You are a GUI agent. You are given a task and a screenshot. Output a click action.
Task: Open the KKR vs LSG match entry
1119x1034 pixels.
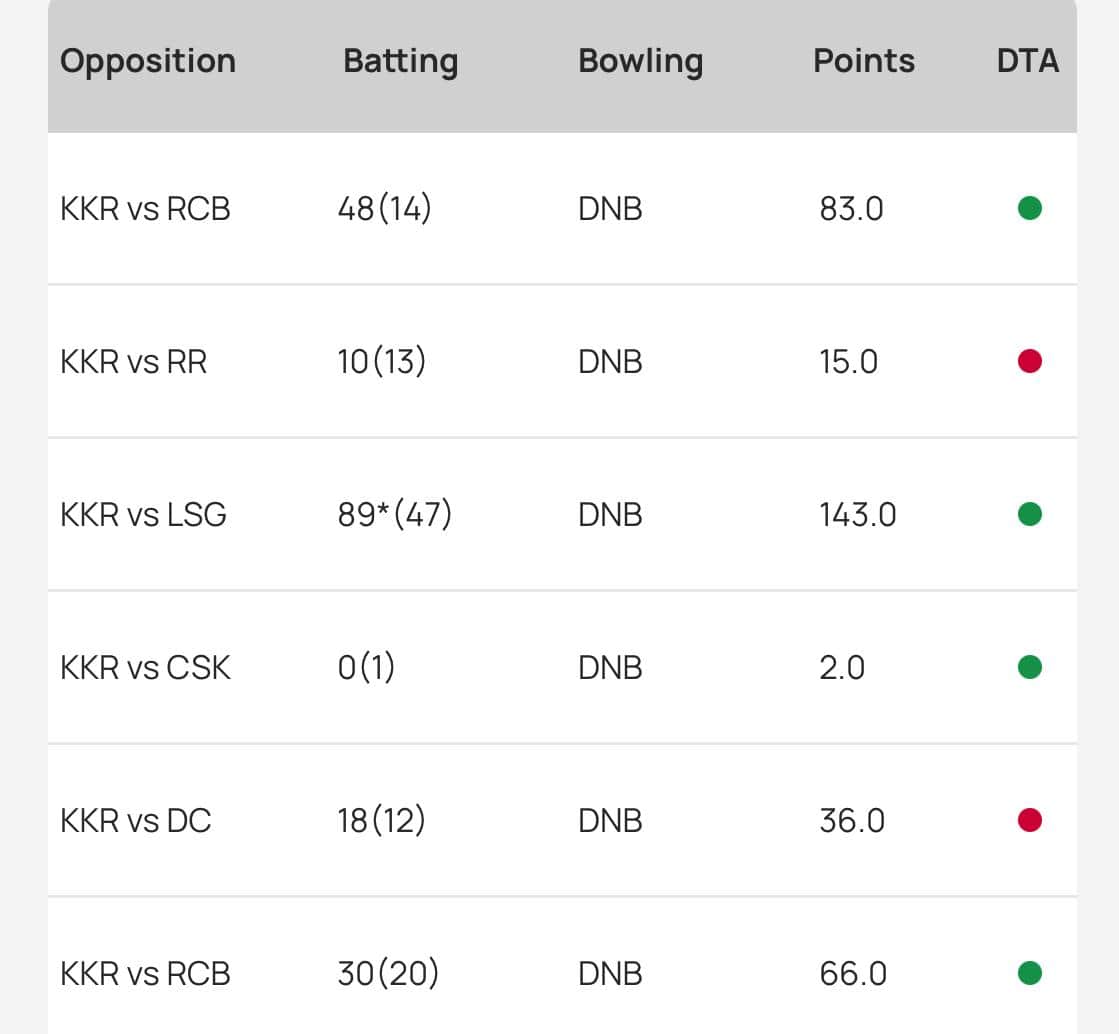coord(144,515)
